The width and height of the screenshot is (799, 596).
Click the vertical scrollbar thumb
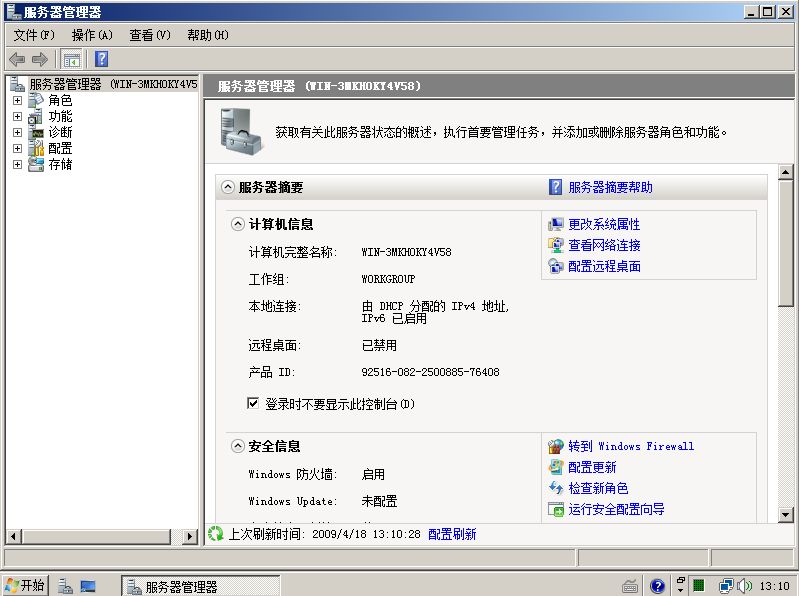coord(785,243)
